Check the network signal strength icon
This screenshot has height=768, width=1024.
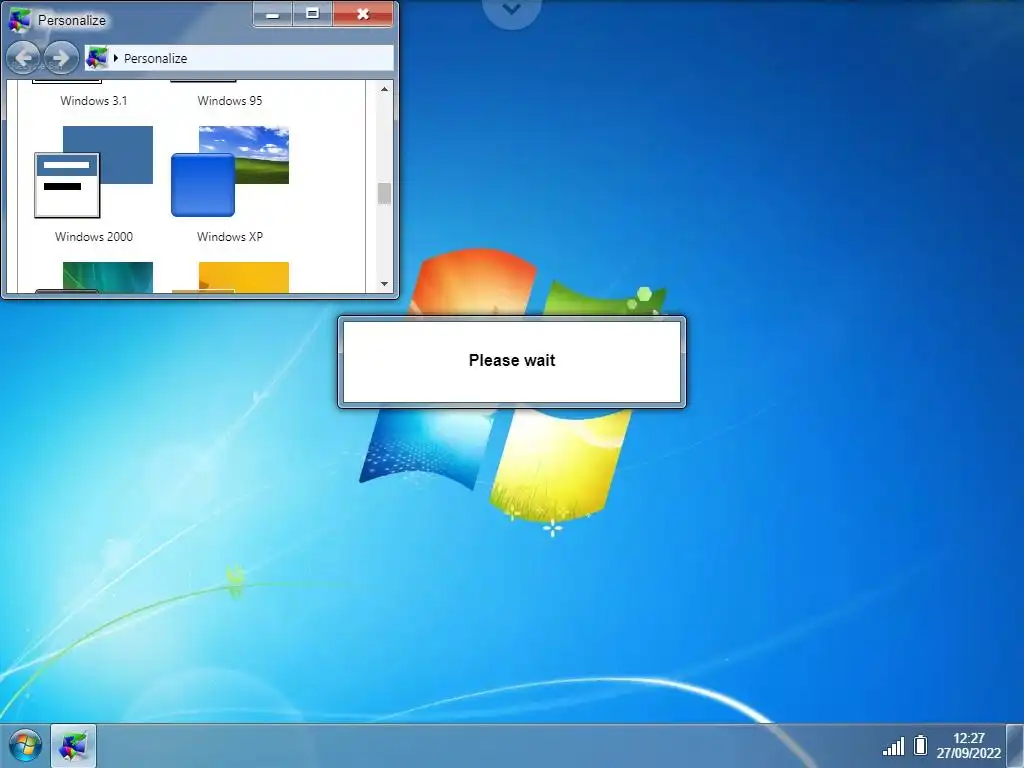click(x=893, y=746)
